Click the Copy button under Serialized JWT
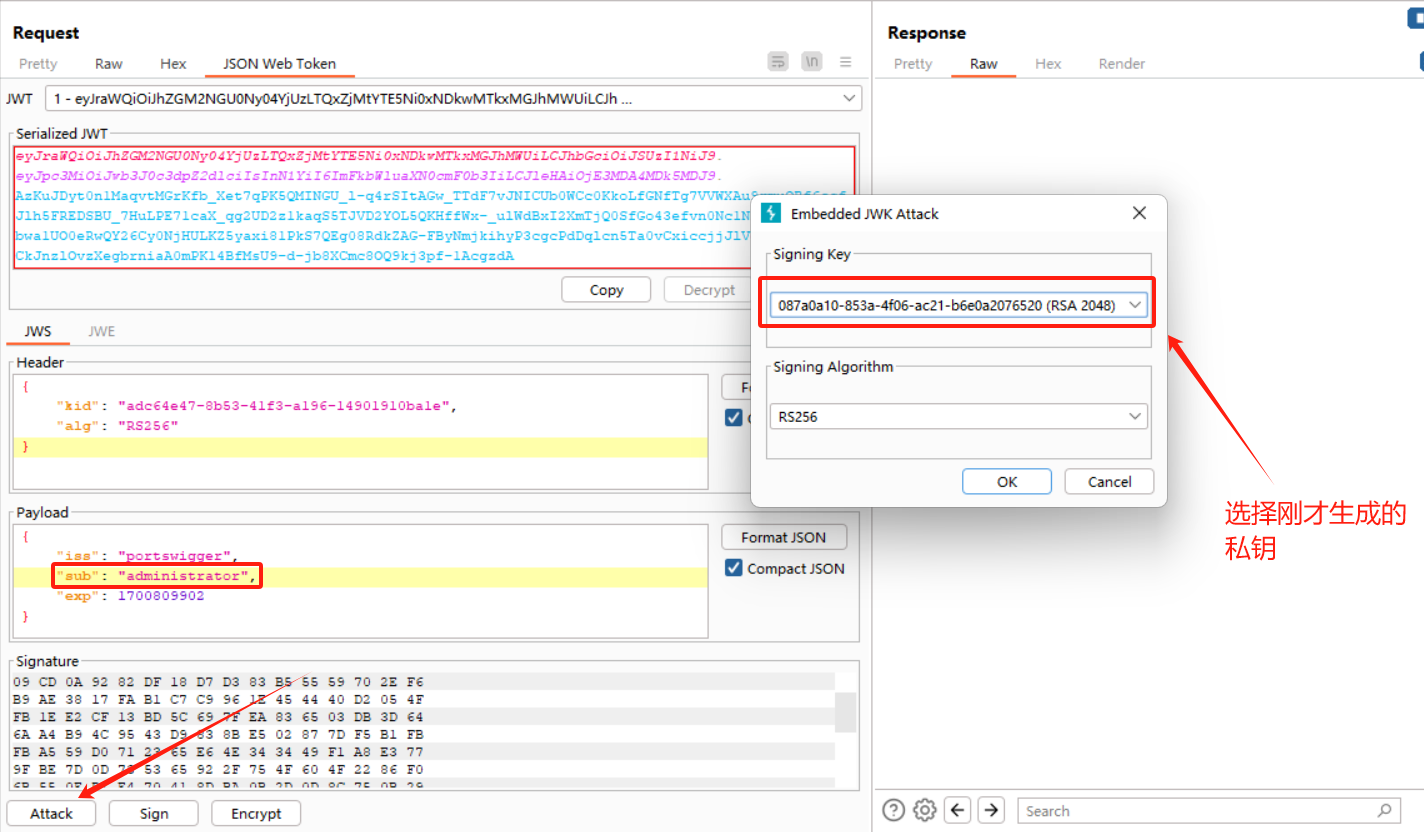 click(x=606, y=290)
